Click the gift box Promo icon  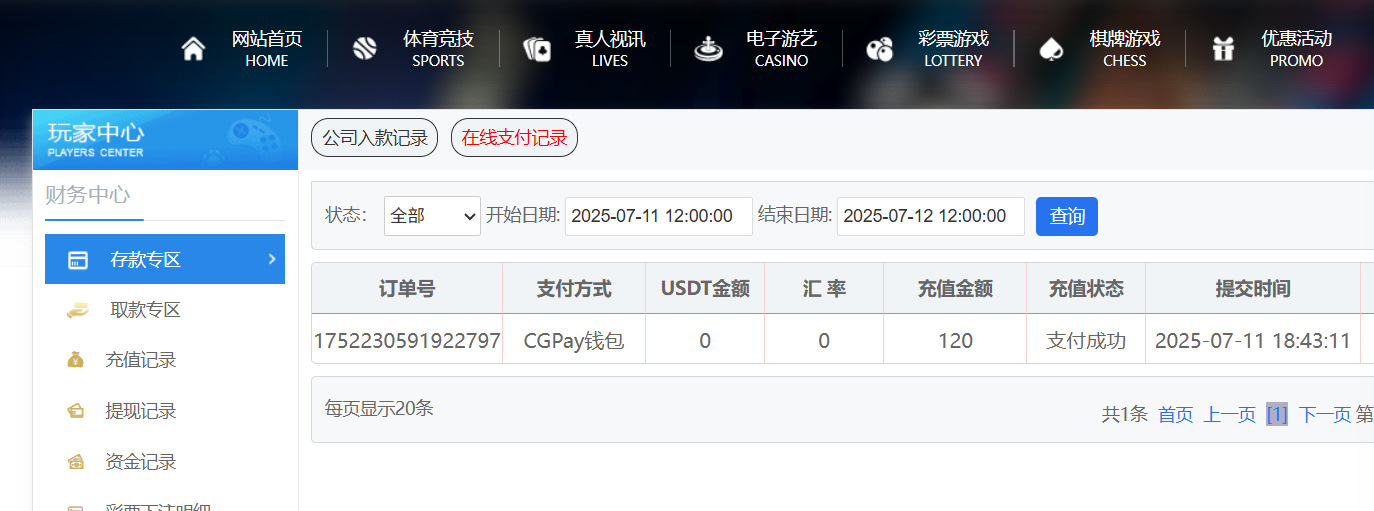coord(1223,49)
